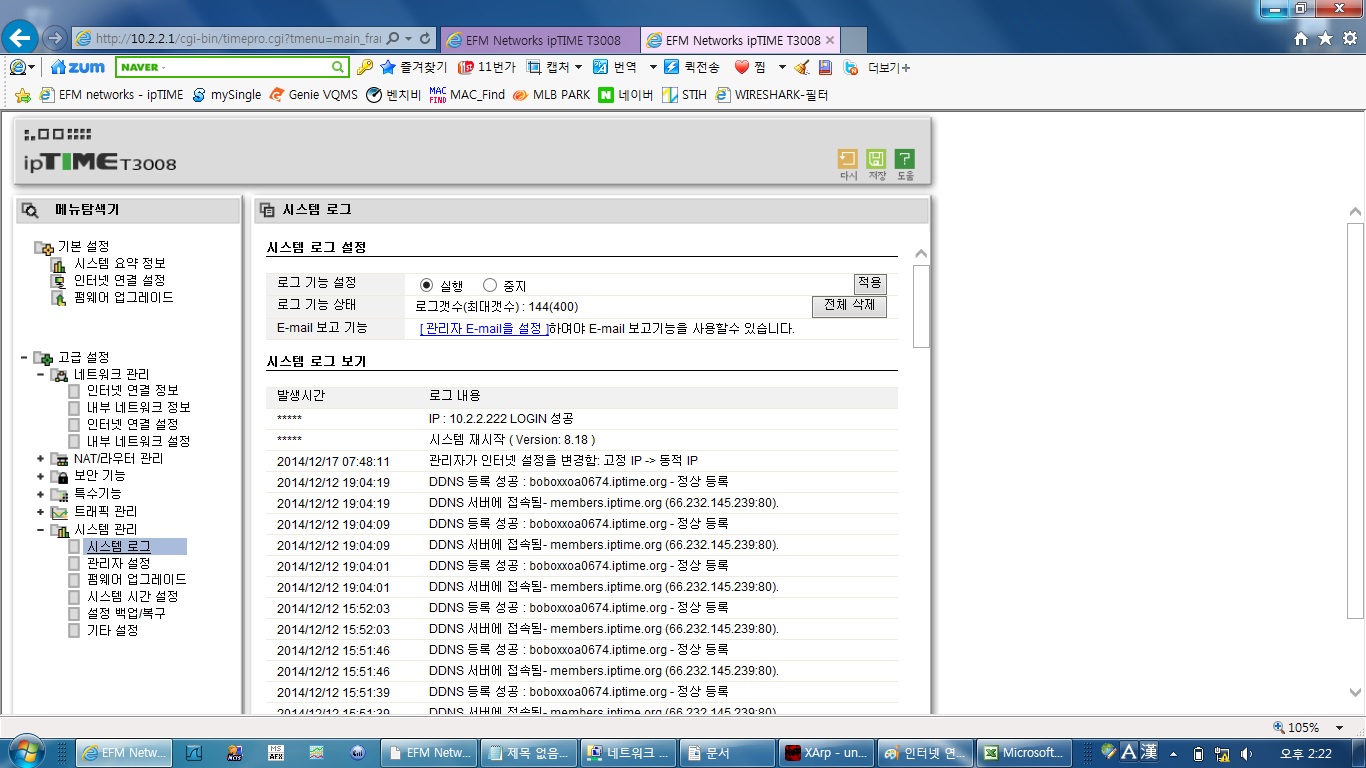Viewport: 1366px width, 768px height.
Task: Open the browser Tools gear icon
Action: (1349, 39)
